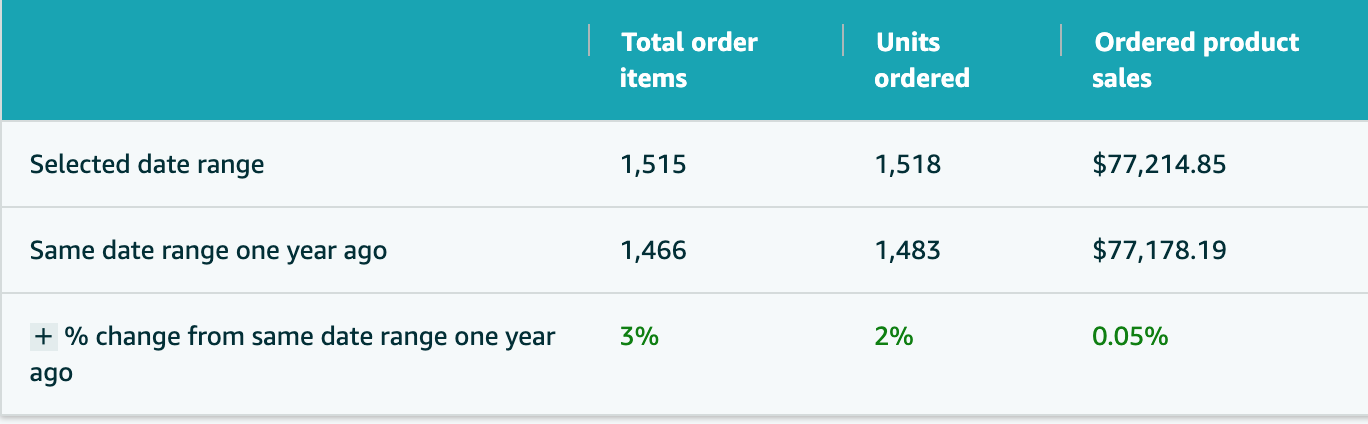1368x424 pixels.
Task: Click the green 3% change value
Action: pyautogui.click(x=639, y=337)
